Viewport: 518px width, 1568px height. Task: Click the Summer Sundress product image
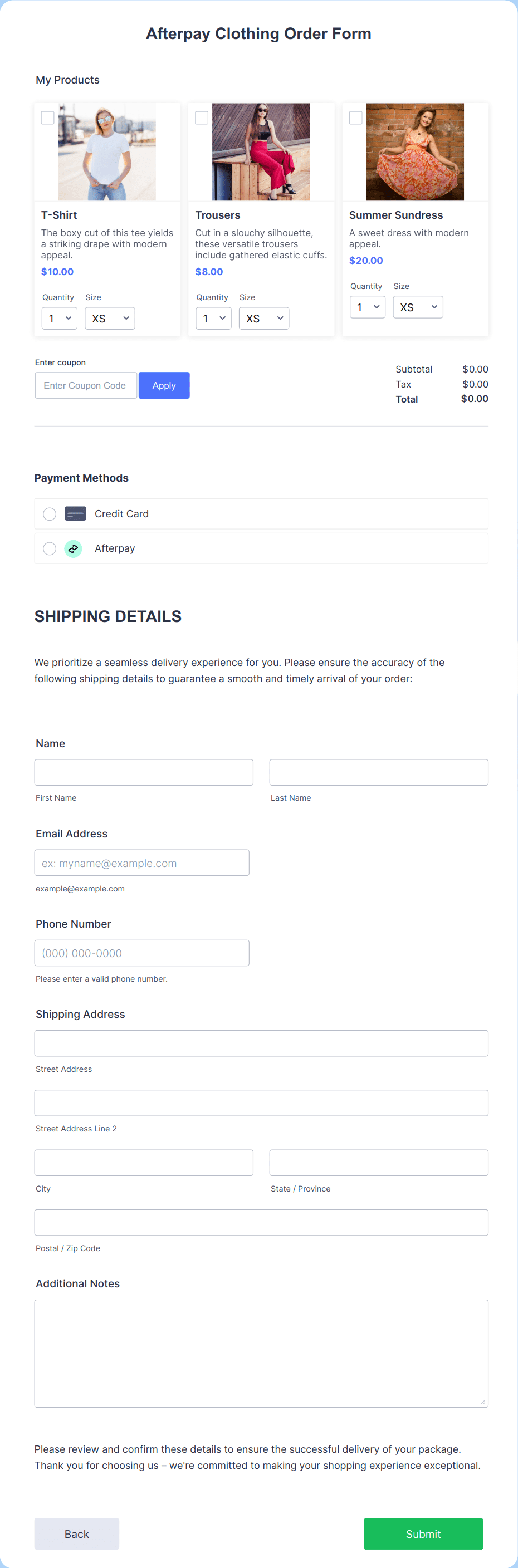tap(414, 151)
